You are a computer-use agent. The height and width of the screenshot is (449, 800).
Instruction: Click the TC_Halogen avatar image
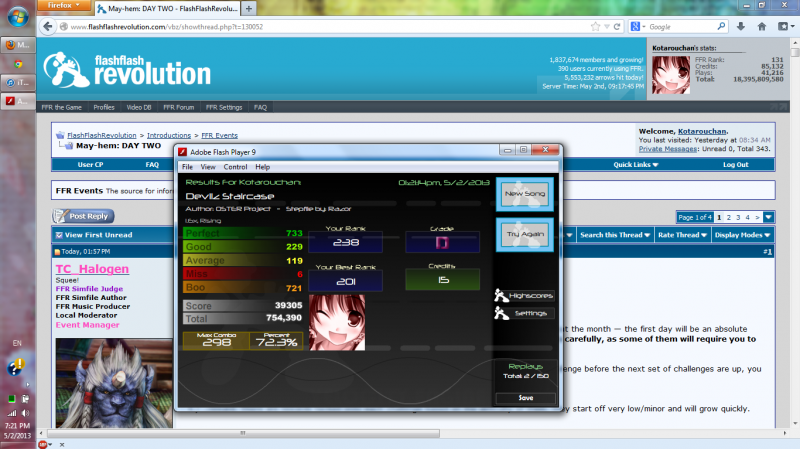point(114,383)
